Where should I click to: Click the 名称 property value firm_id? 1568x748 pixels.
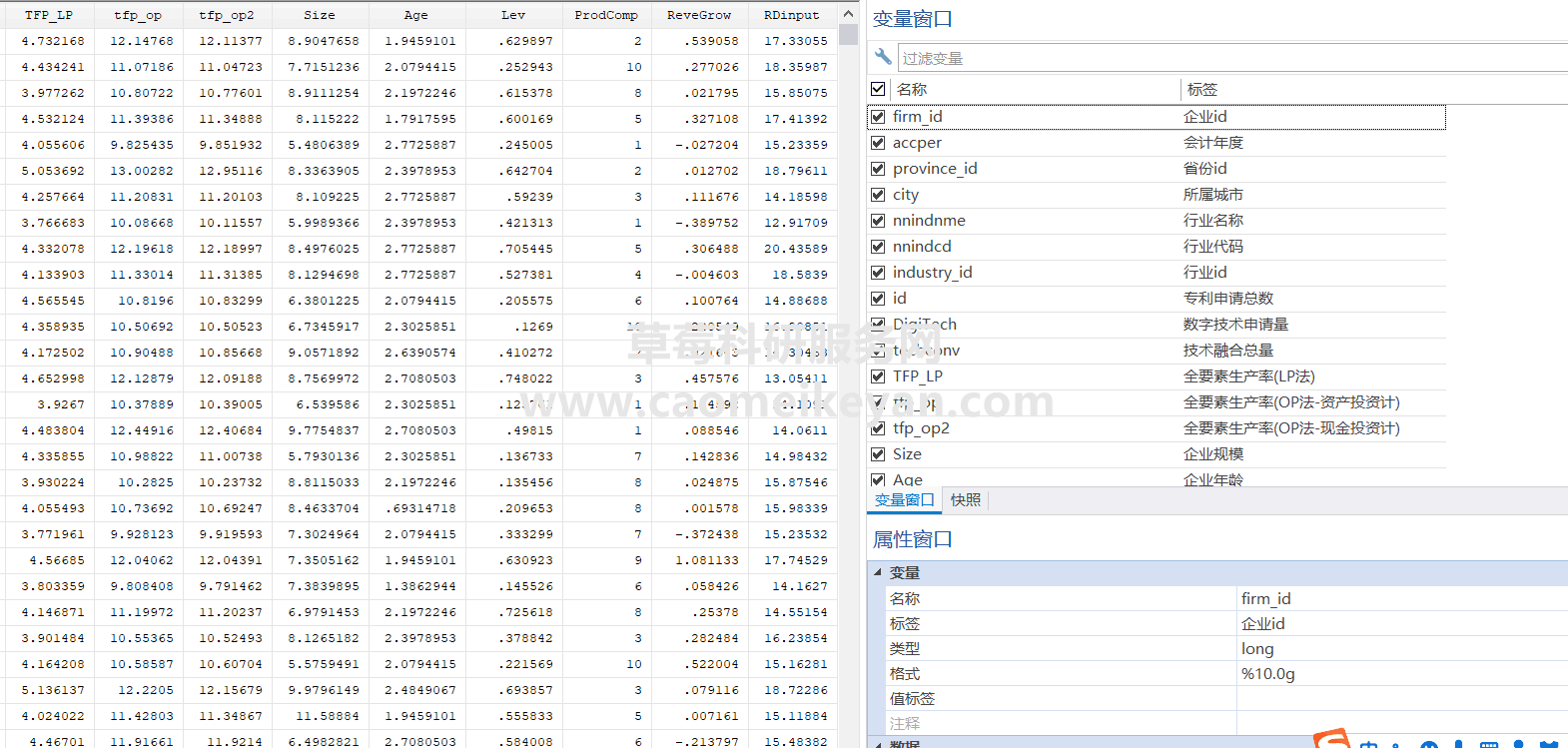point(1265,598)
